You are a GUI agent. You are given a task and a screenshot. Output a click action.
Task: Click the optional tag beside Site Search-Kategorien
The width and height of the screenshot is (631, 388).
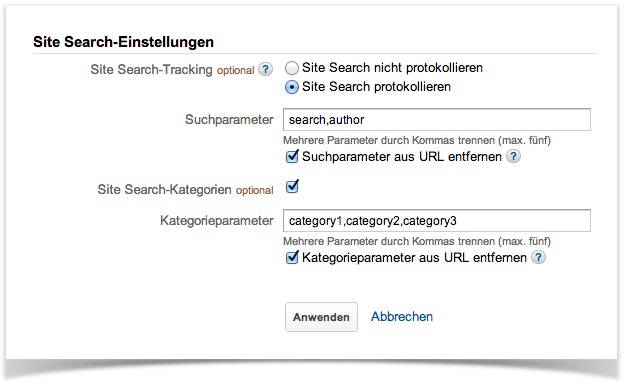[x=254, y=190]
